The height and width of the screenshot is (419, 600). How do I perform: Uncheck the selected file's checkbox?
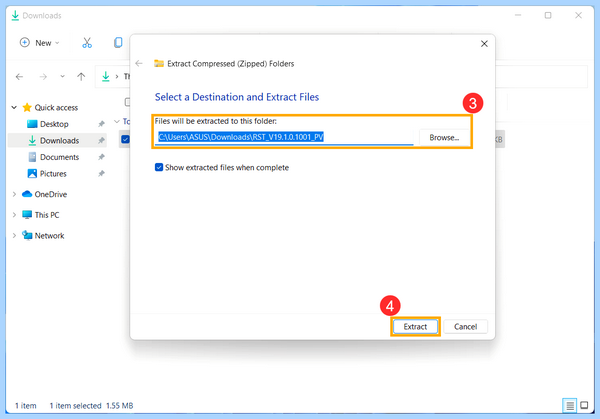(x=125, y=139)
